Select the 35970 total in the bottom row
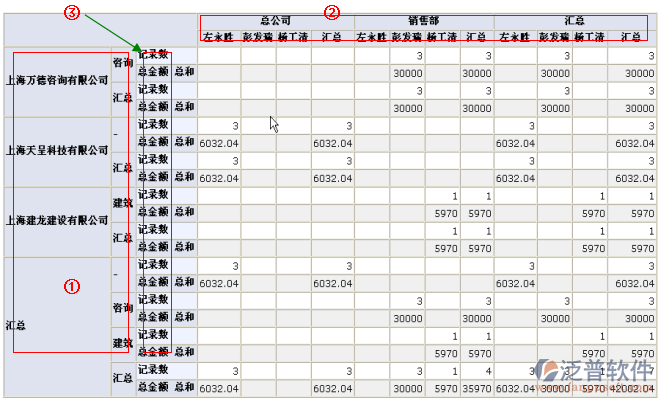 (x=477, y=389)
